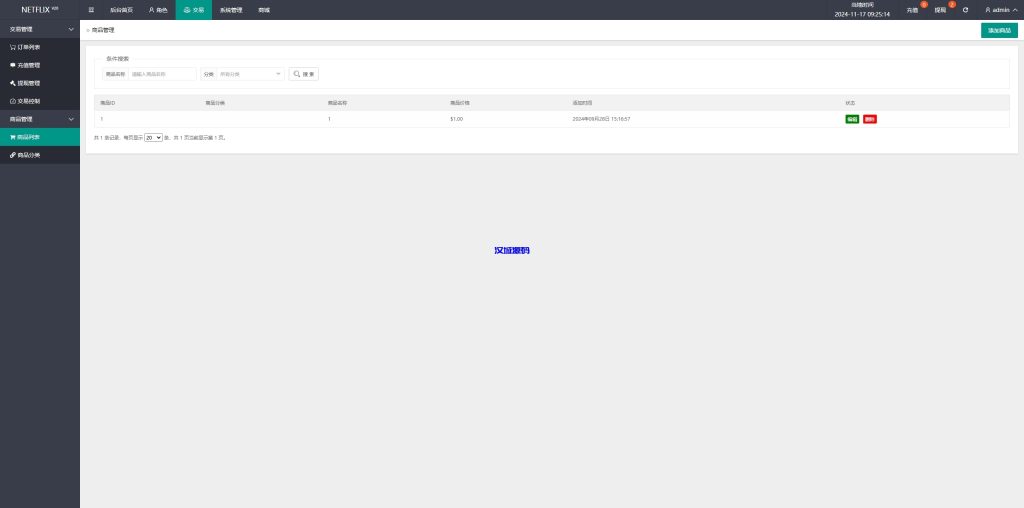This screenshot has height=508, width=1024.
Task: Click the sidebar collapse hamburger icon
Action: (x=91, y=10)
